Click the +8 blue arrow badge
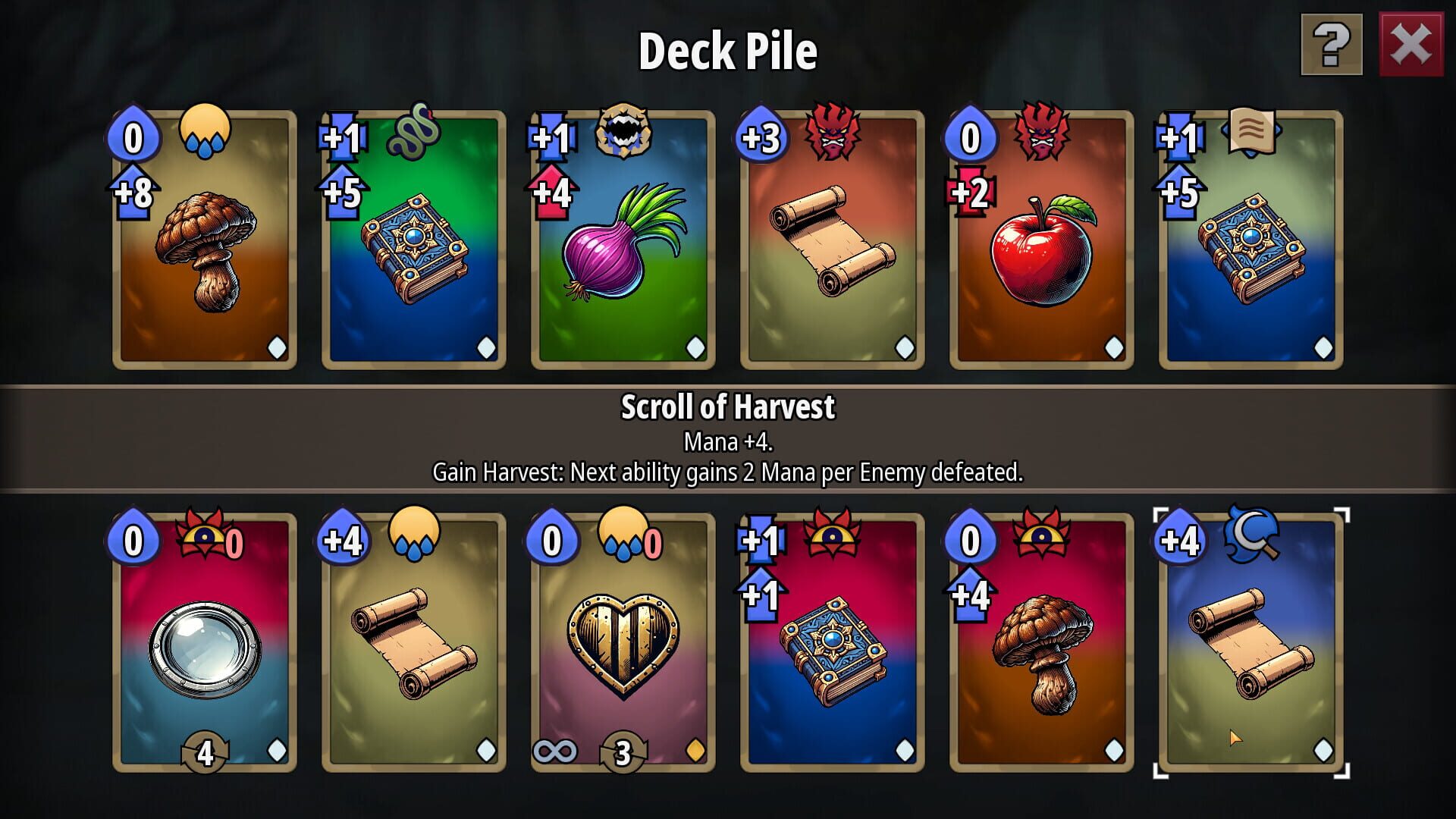This screenshot has width=1456, height=819. pos(133,193)
